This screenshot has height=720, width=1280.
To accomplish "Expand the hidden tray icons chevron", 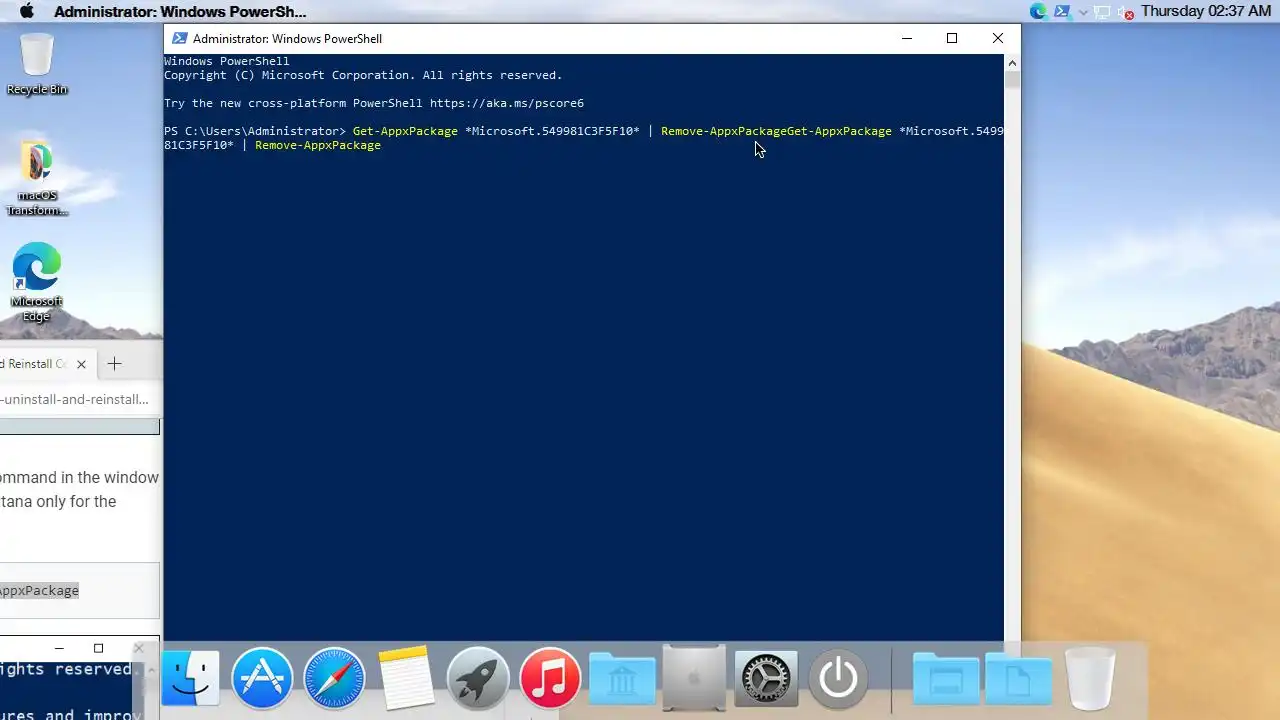I will [1083, 12].
